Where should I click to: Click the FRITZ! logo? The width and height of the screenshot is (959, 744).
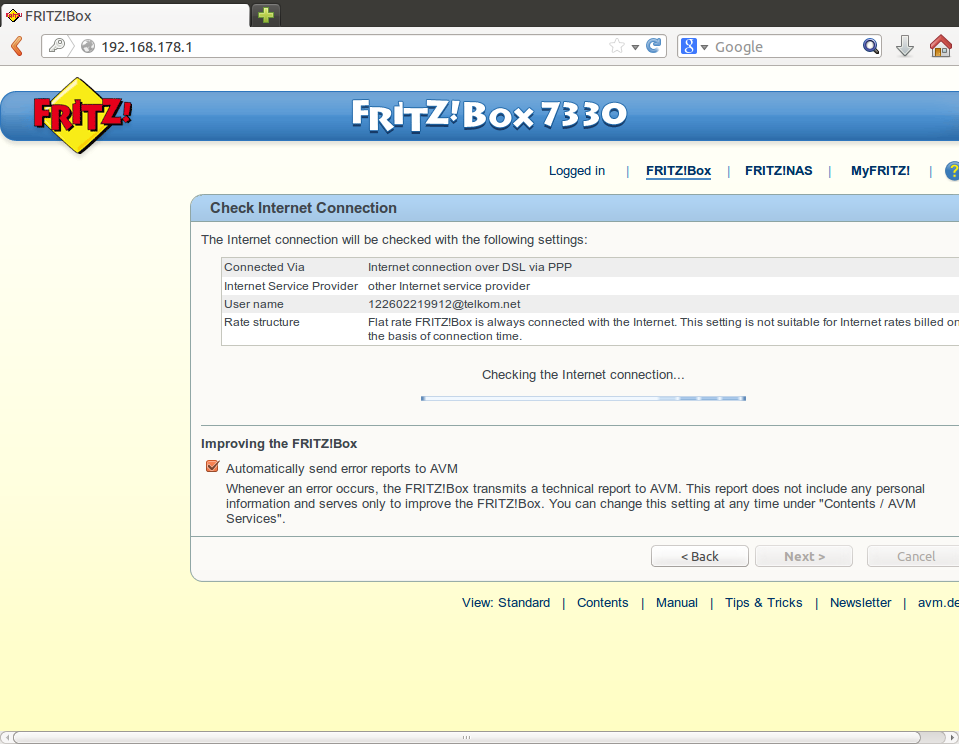pyautogui.click(x=82, y=115)
